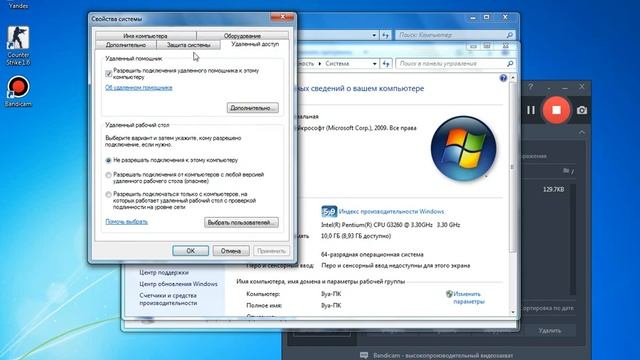Open Bandicam help question mark
This screenshot has height=360, width=640.
530,87
